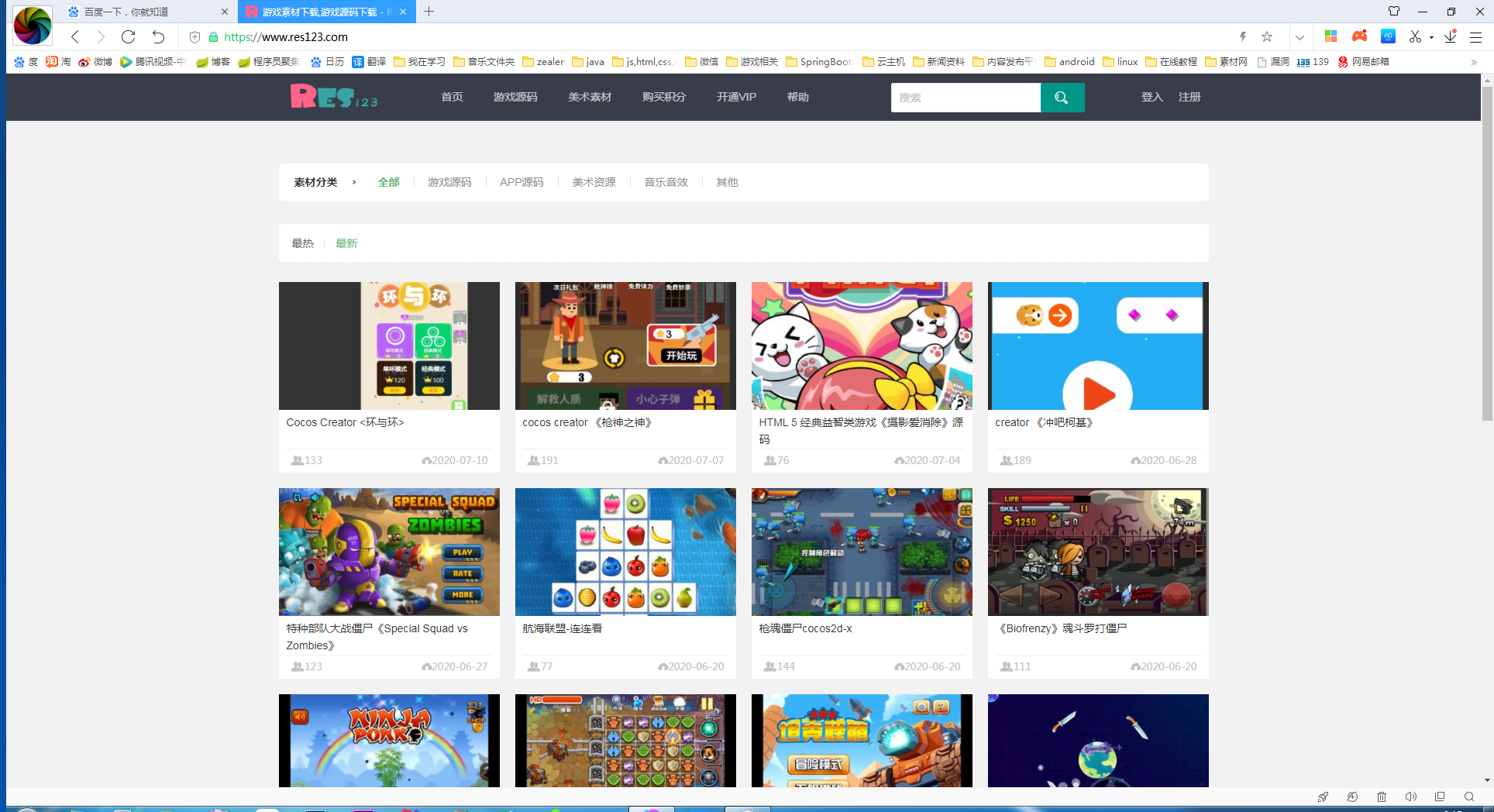Sort by 最热
1494x812 pixels.
(x=303, y=243)
